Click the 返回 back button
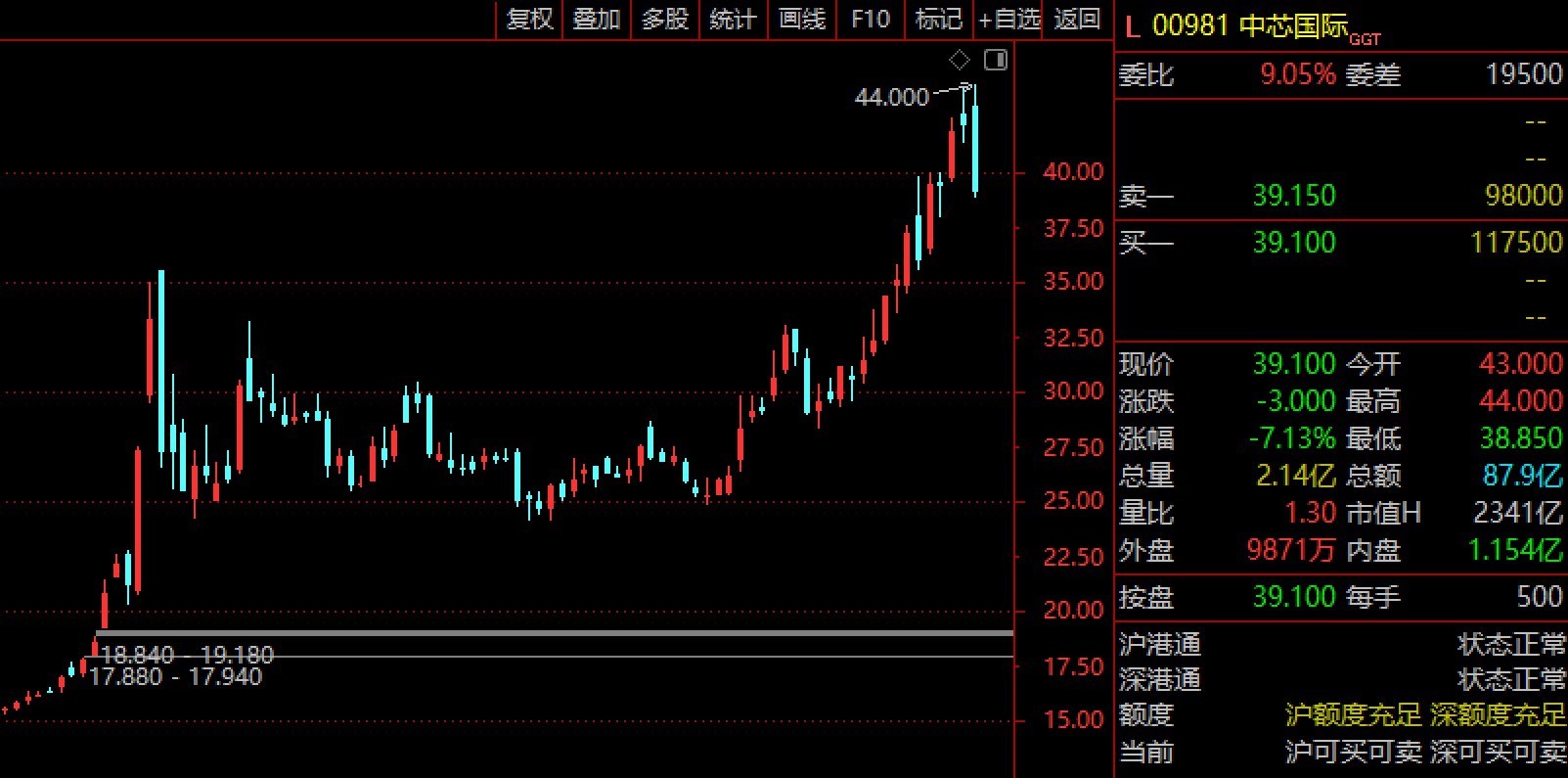Screen dimensions: 1568x778 coord(1077,20)
